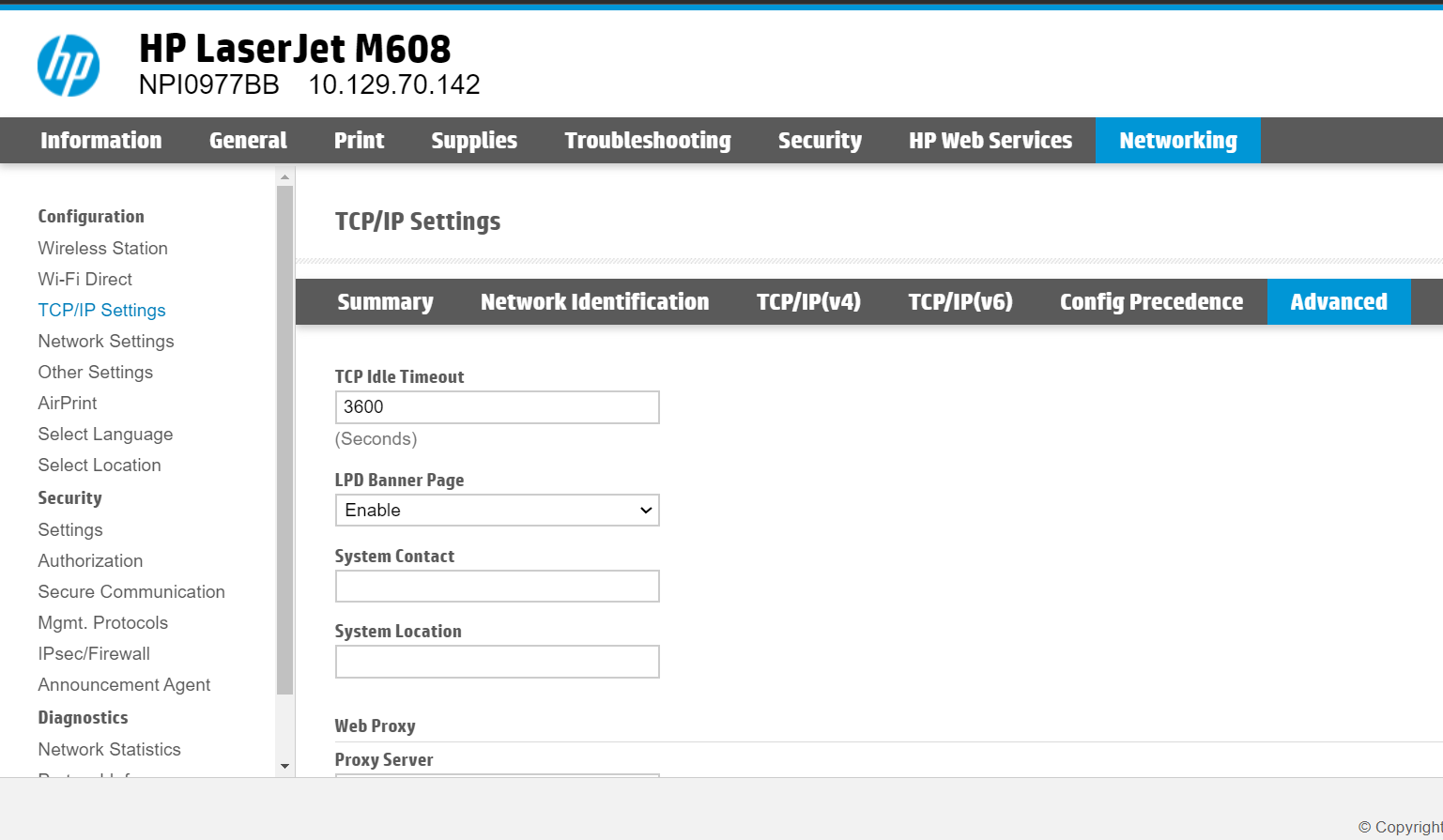Select the Summary tab

click(x=385, y=301)
